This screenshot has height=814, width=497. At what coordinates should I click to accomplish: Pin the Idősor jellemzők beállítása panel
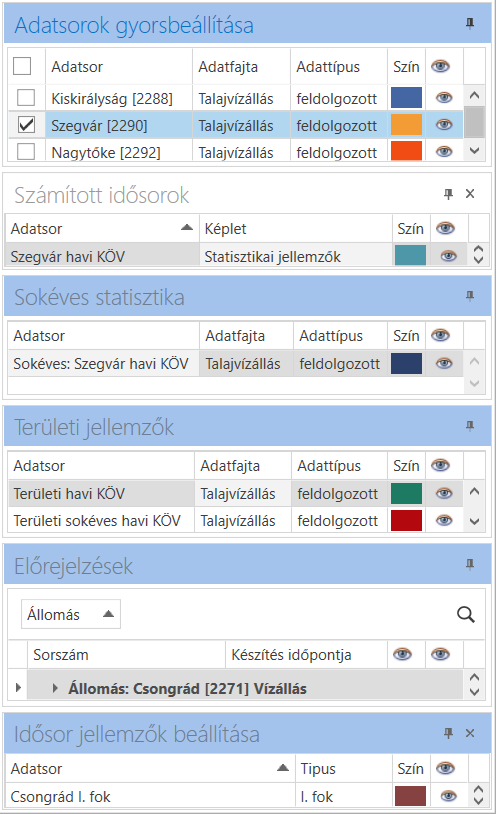tap(449, 733)
